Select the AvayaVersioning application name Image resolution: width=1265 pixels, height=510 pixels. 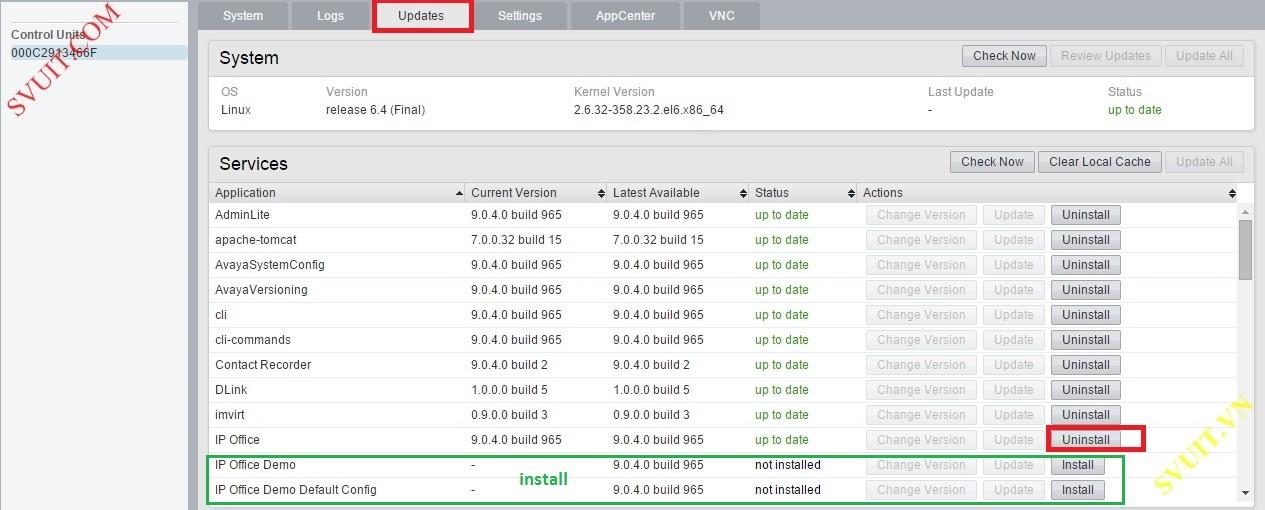(261, 290)
